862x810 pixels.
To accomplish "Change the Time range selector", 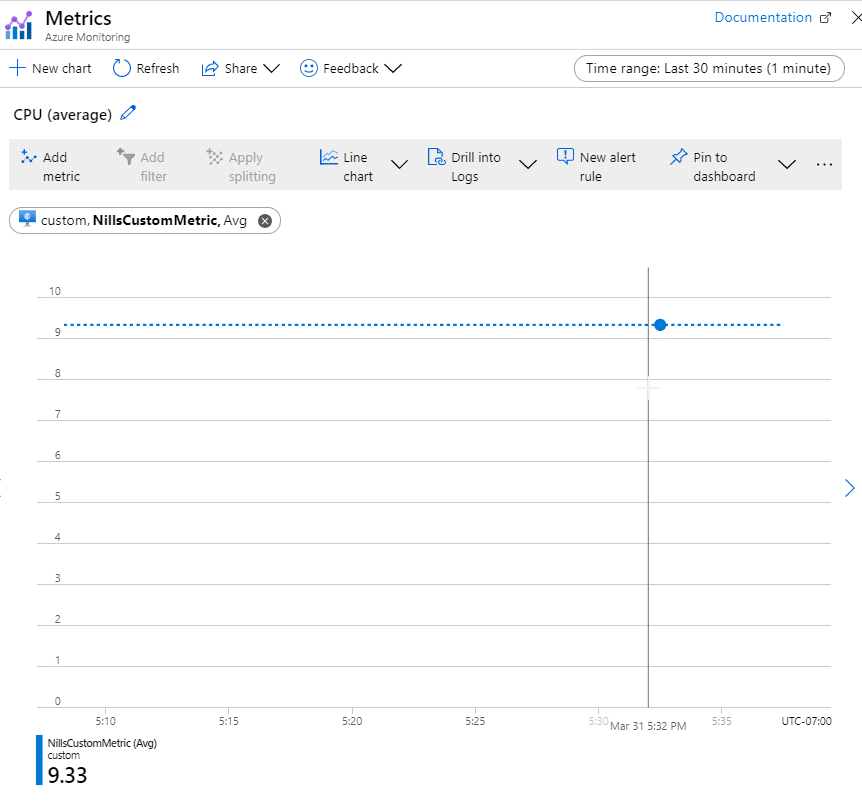I will (709, 68).
